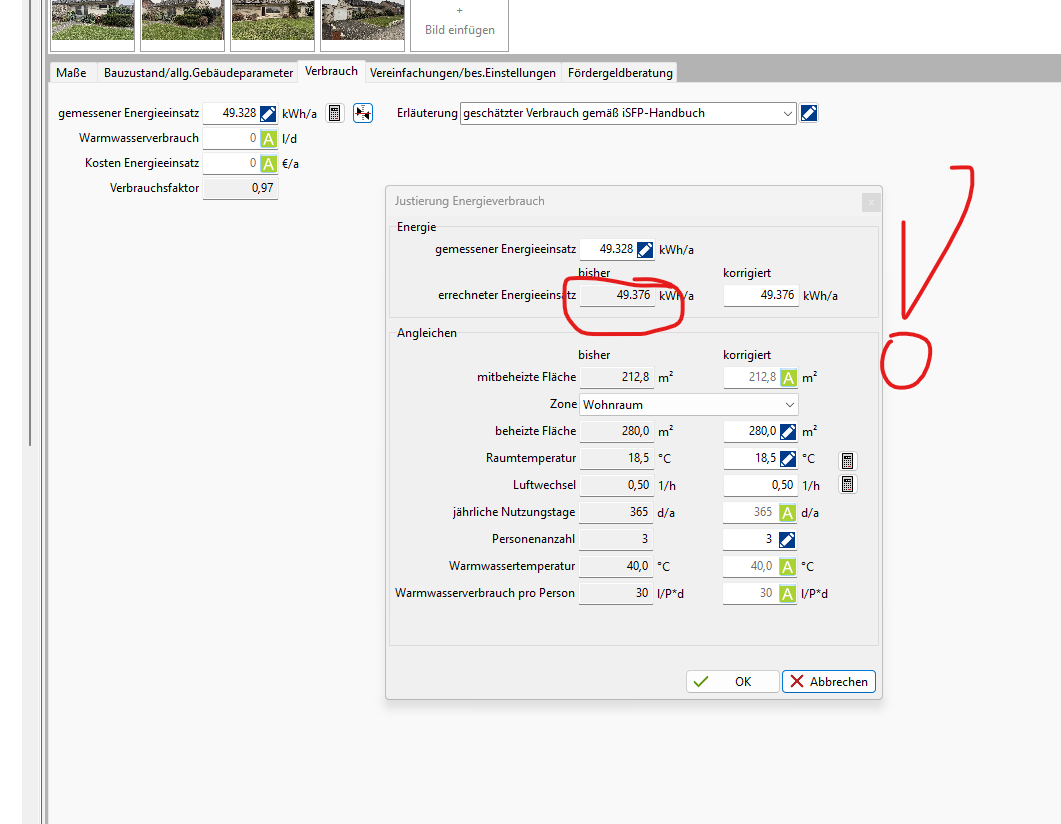1061x824 pixels.
Task: Click calculator icon beside Luftwechsel
Action: coord(847,485)
